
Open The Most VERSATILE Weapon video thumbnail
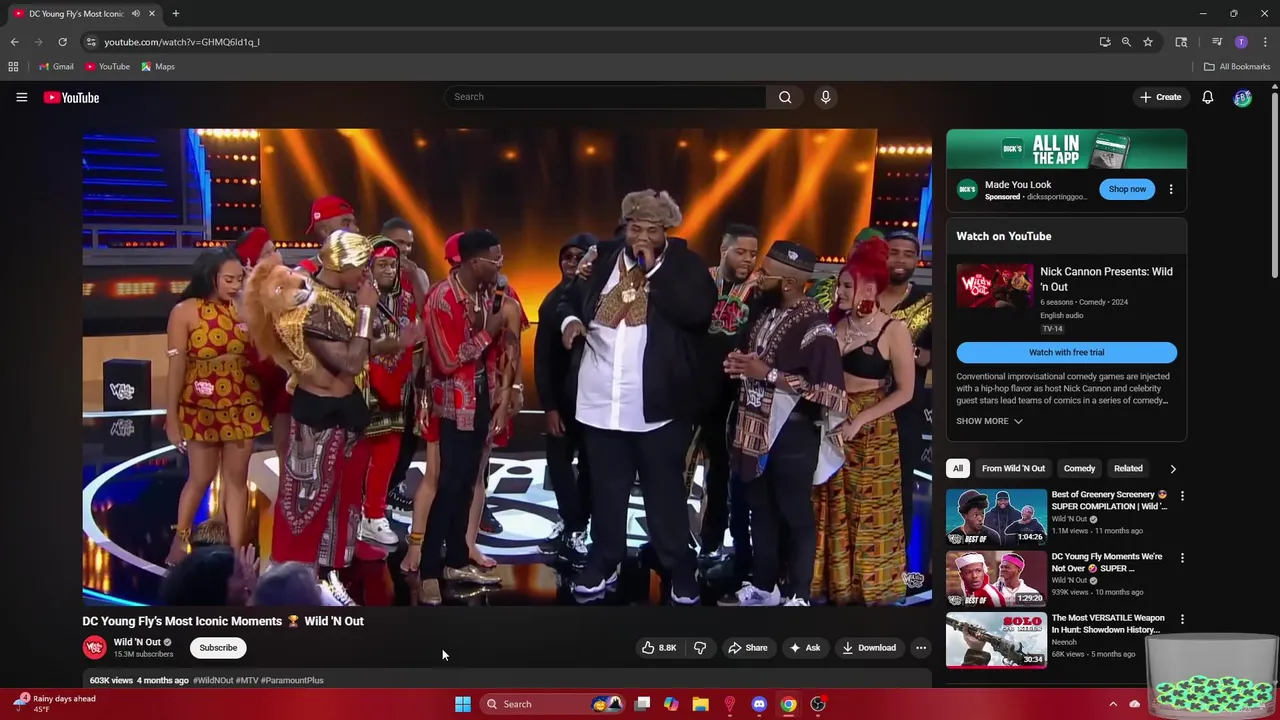coord(996,640)
